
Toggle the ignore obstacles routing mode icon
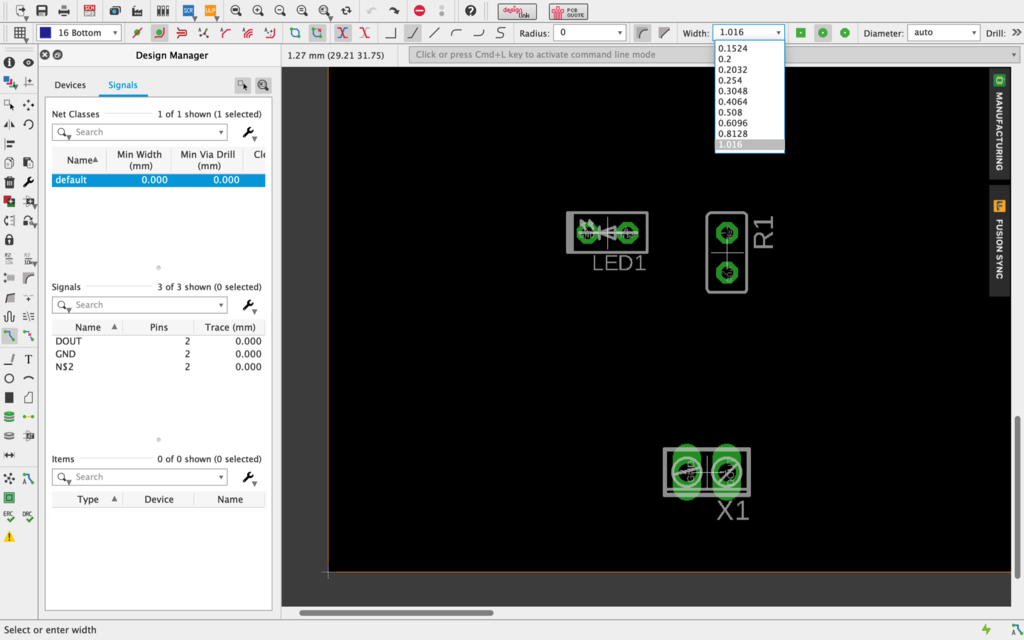[137, 33]
